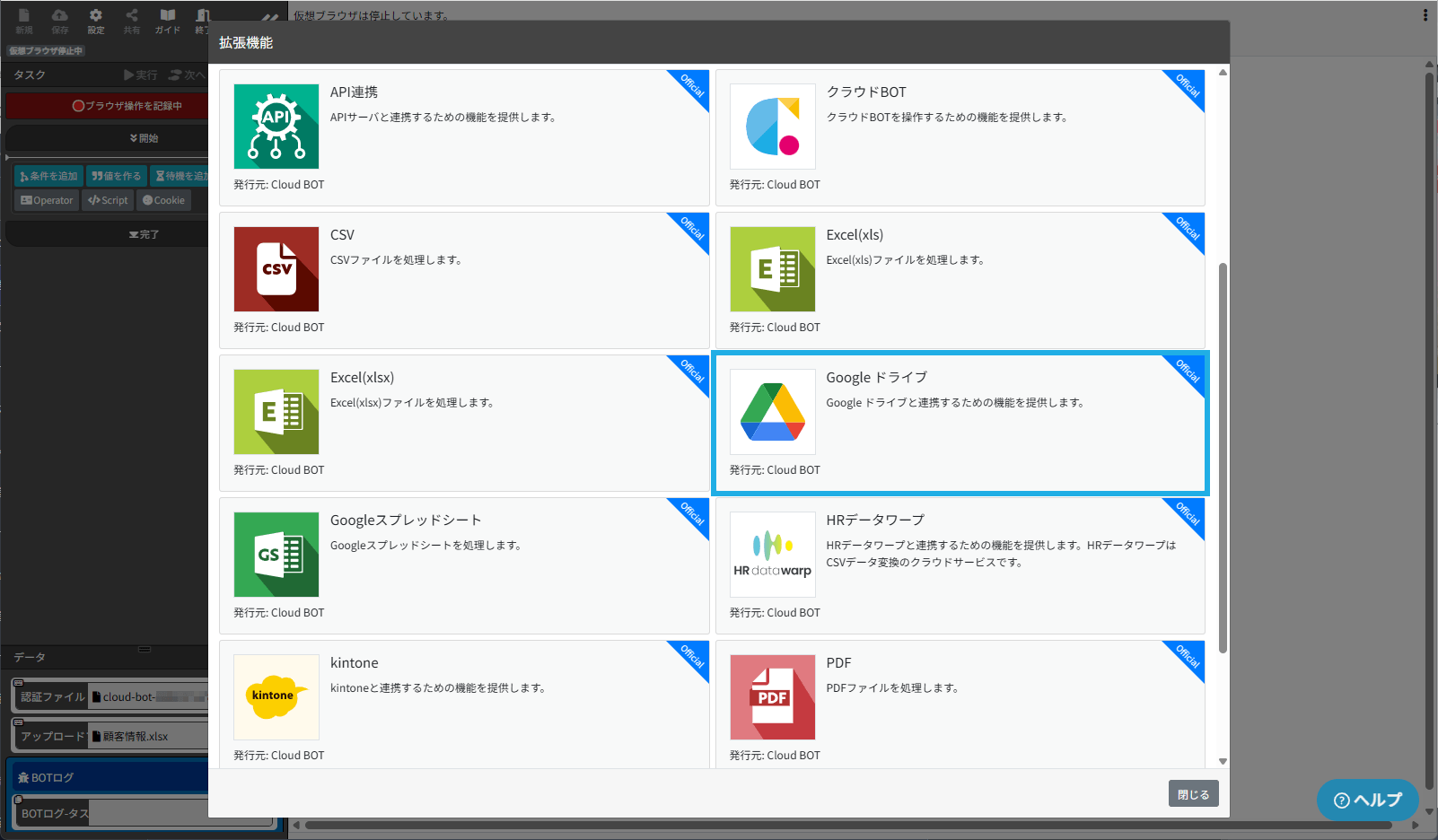Click the 実行 run button
Viewport: 1438px width, 840px height.
[x=141, y=74]
